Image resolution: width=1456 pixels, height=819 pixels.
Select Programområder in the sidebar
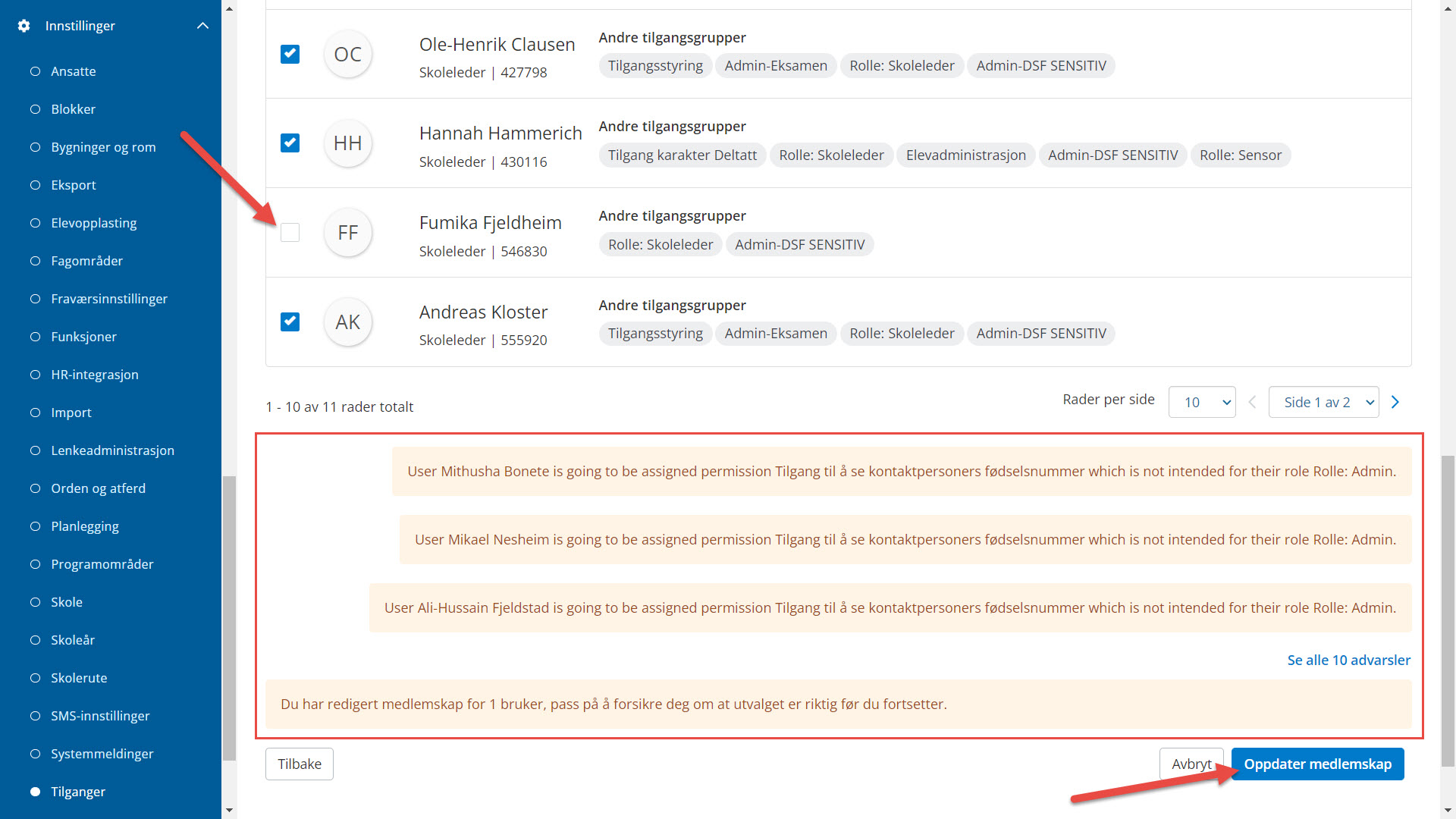[x=102, y=564]
